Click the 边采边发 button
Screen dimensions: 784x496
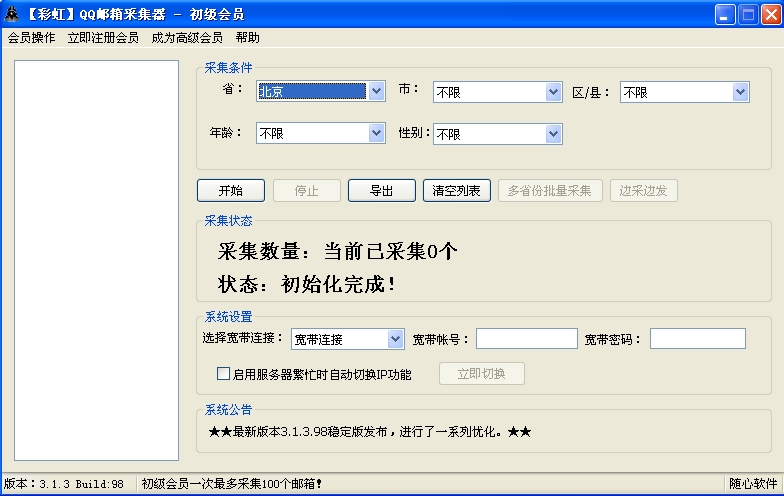[644, 190]
